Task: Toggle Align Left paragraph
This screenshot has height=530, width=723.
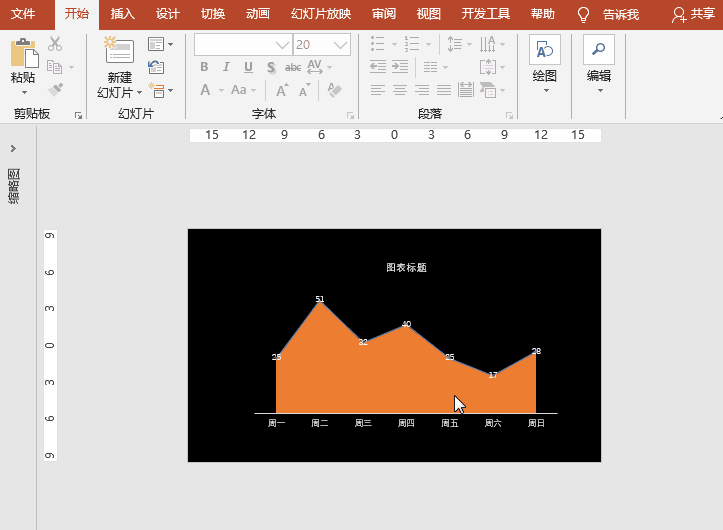Action: click(x=378, y=90)
